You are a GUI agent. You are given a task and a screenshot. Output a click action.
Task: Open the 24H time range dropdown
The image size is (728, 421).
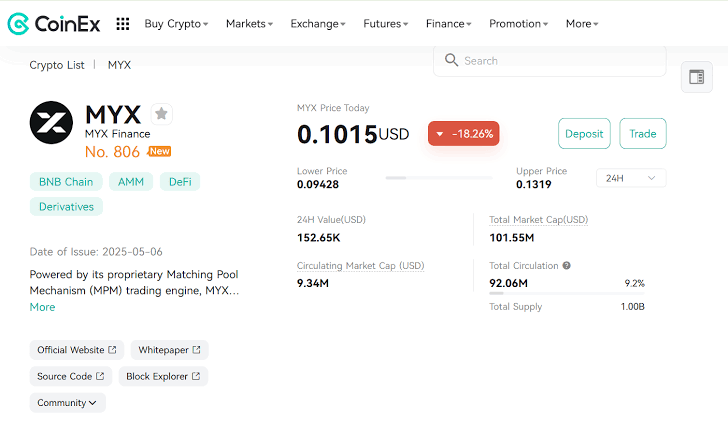[630, 178]
